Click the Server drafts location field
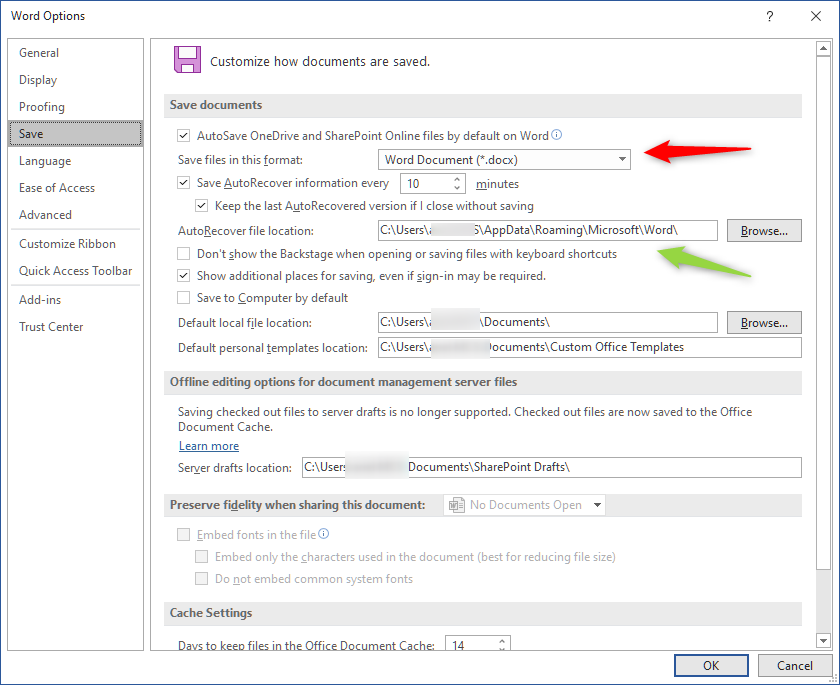The height and width of the screenshot is (685, 840). click(x=552, y=467)
